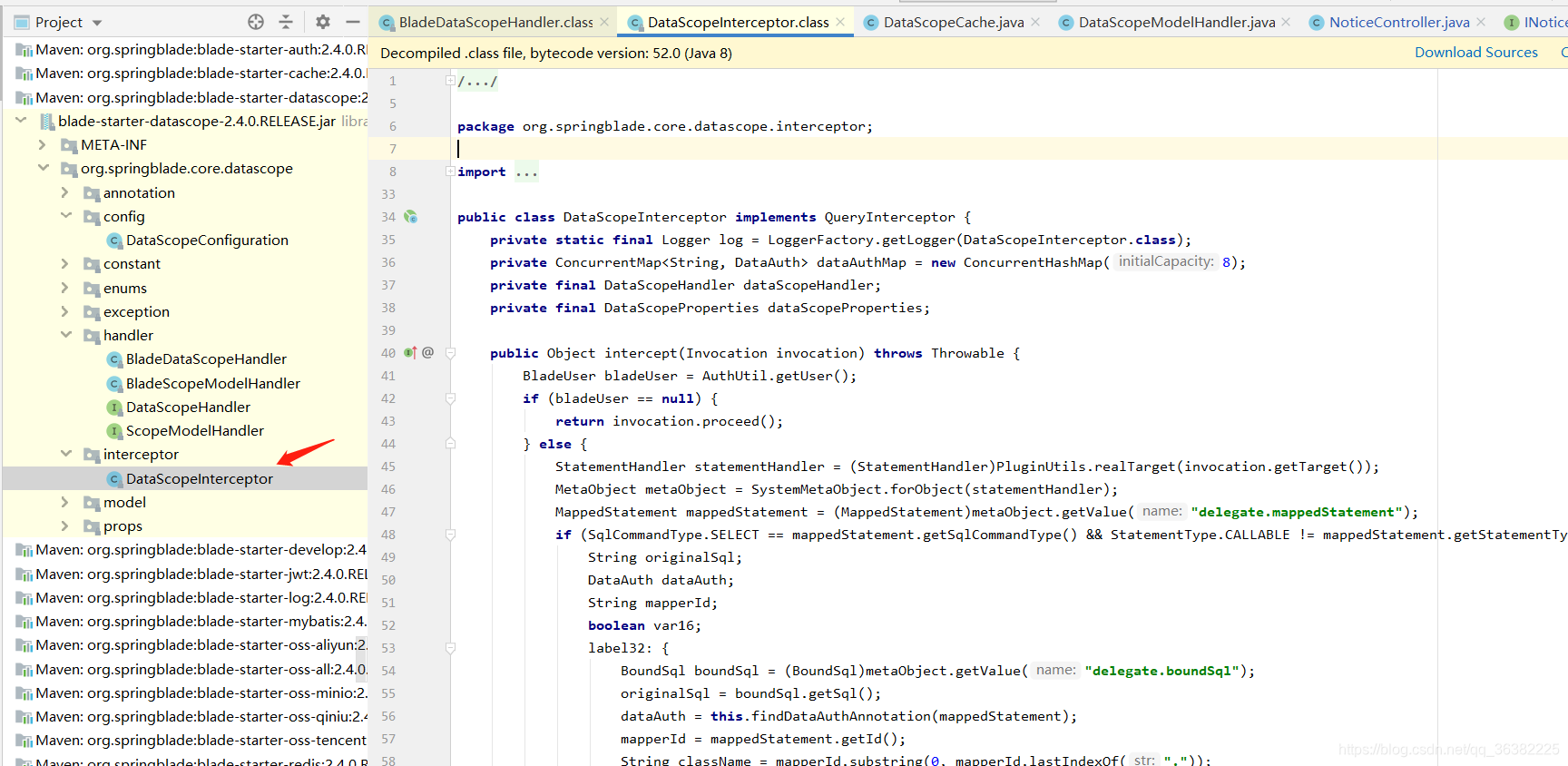
Task: Select the DataScopeInterceptor.class tab
Action: tap(738, 22)
